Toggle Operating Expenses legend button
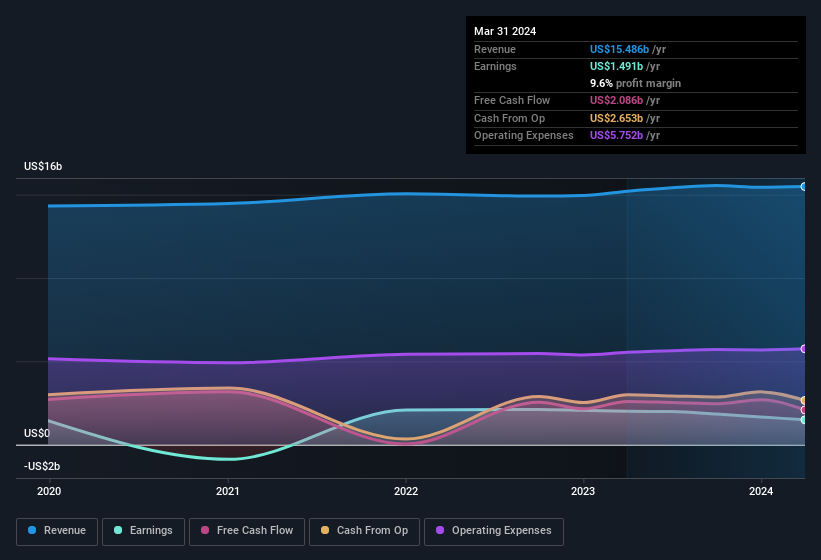The image size is (821, 560). click(x=494, y=532)
